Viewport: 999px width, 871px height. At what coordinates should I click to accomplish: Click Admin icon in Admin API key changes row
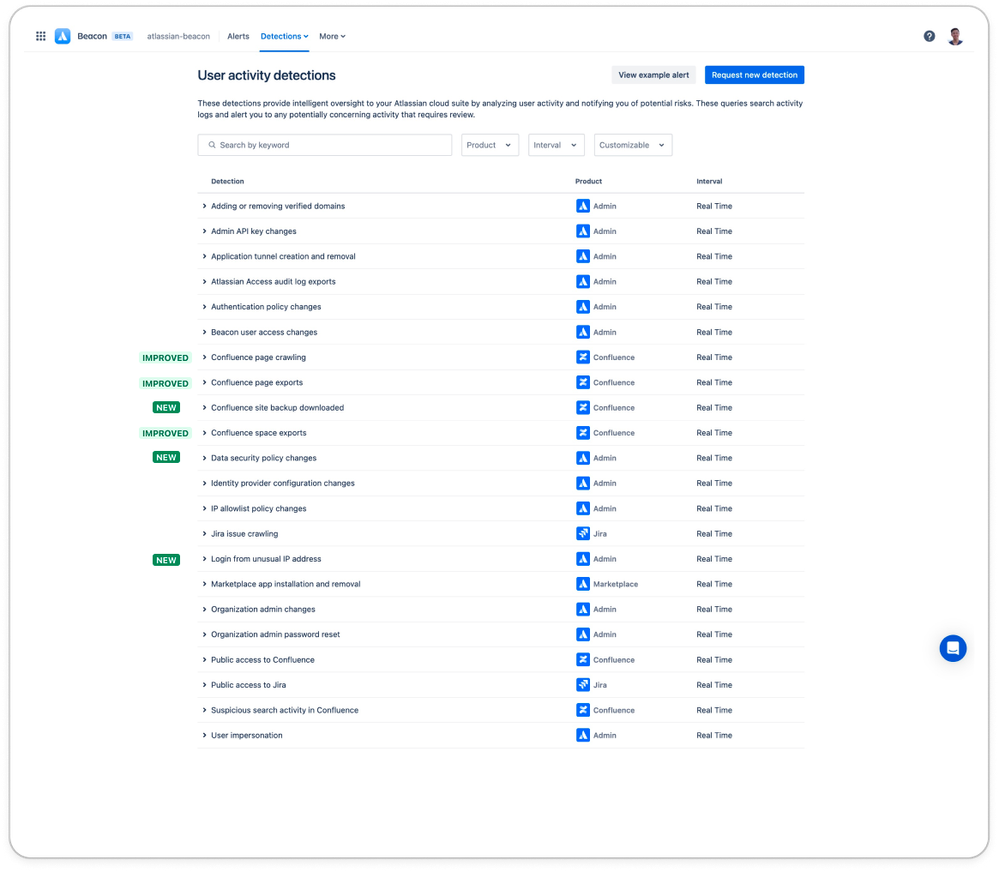[583, 231]
